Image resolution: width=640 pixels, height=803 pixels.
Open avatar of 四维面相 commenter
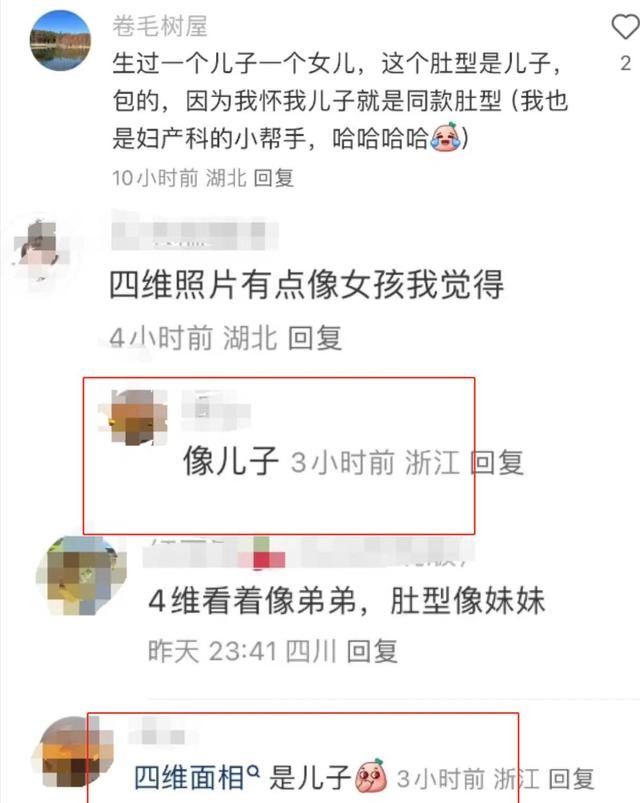tap(72, 751)
